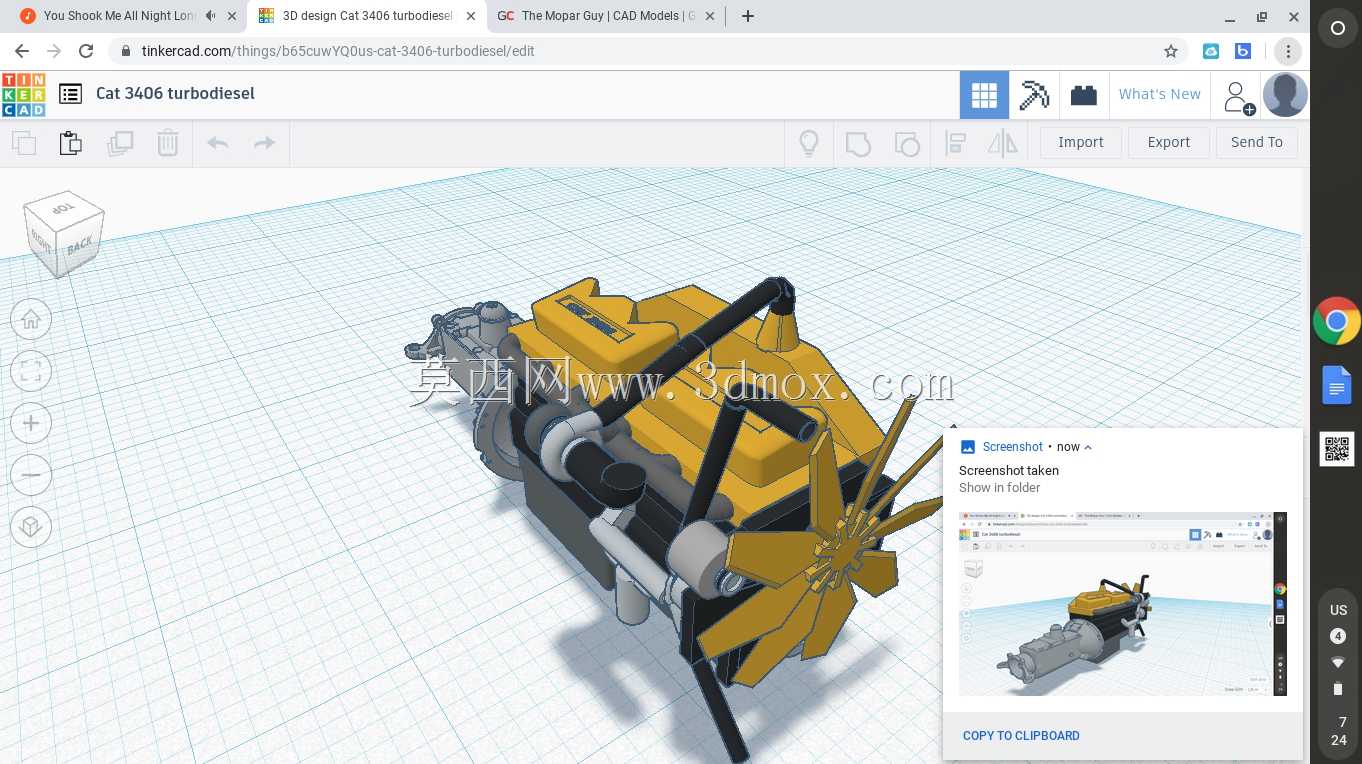Click the Copy tool icon
Screen dimensions: 1362x764
(x=24, y=143)
